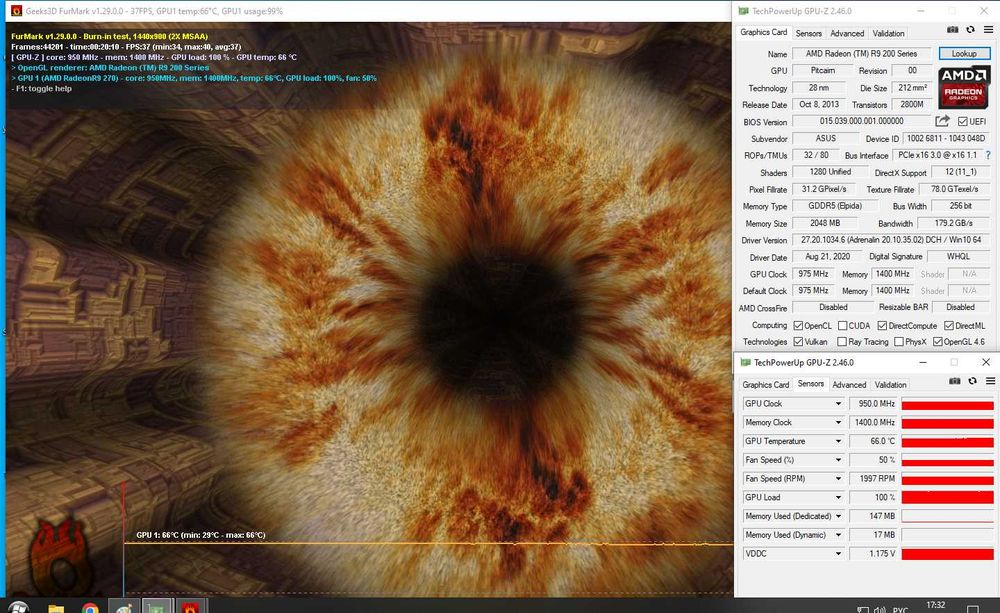Screen dimensions: 1000x613
Task: Click the volume icon in system tray
Action: click(880, 609)
